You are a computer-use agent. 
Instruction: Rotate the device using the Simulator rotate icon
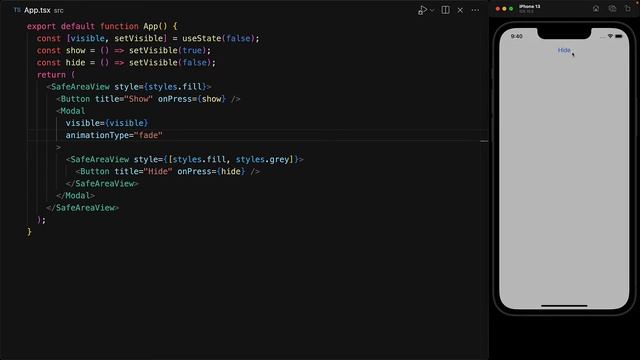point(628,9)
